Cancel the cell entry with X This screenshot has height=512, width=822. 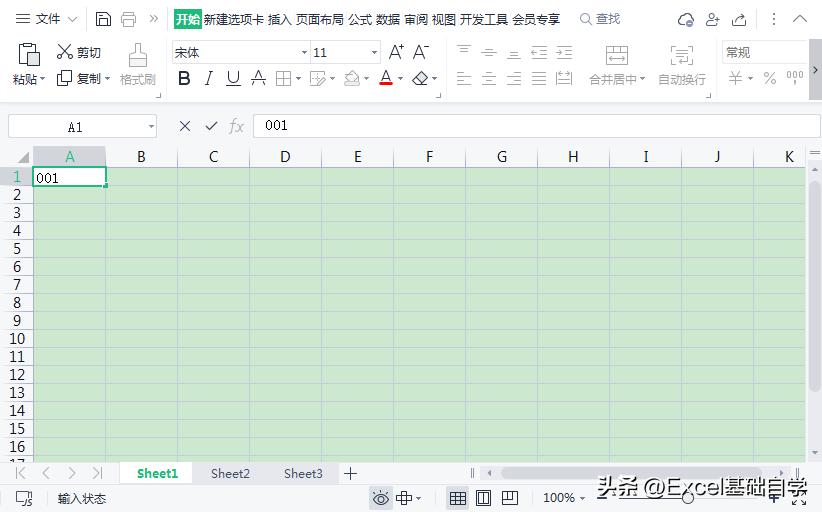coord(185,126)
